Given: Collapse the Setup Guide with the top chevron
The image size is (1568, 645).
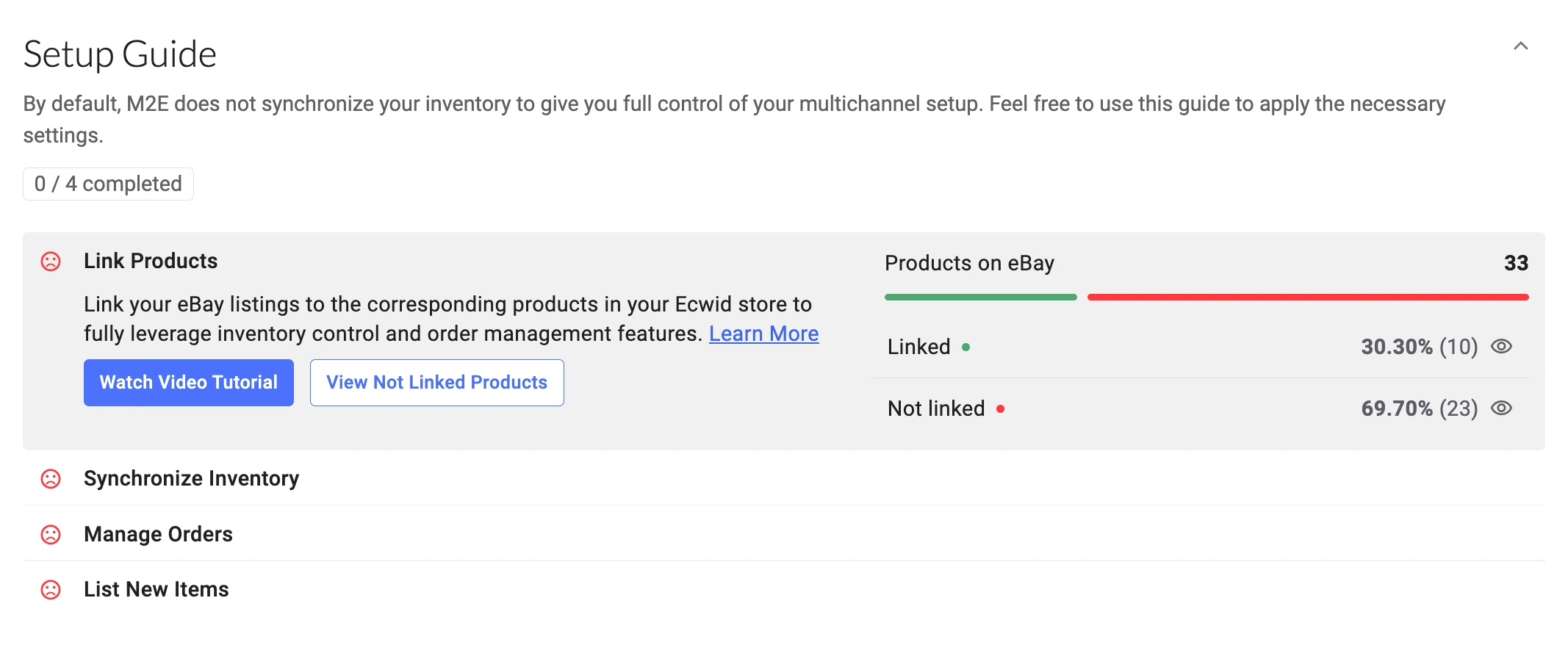Looking at the screenshot, I should point(1520,46).
